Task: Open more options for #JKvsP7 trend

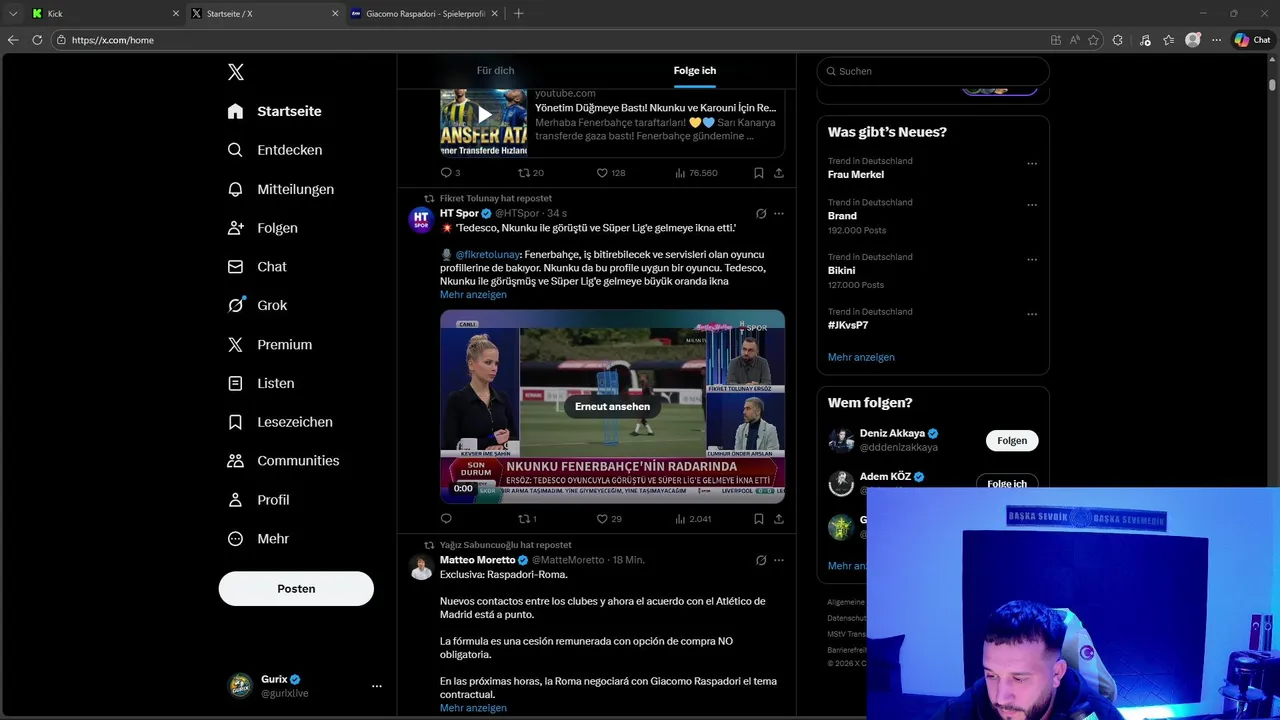Action: point(1032,315)
